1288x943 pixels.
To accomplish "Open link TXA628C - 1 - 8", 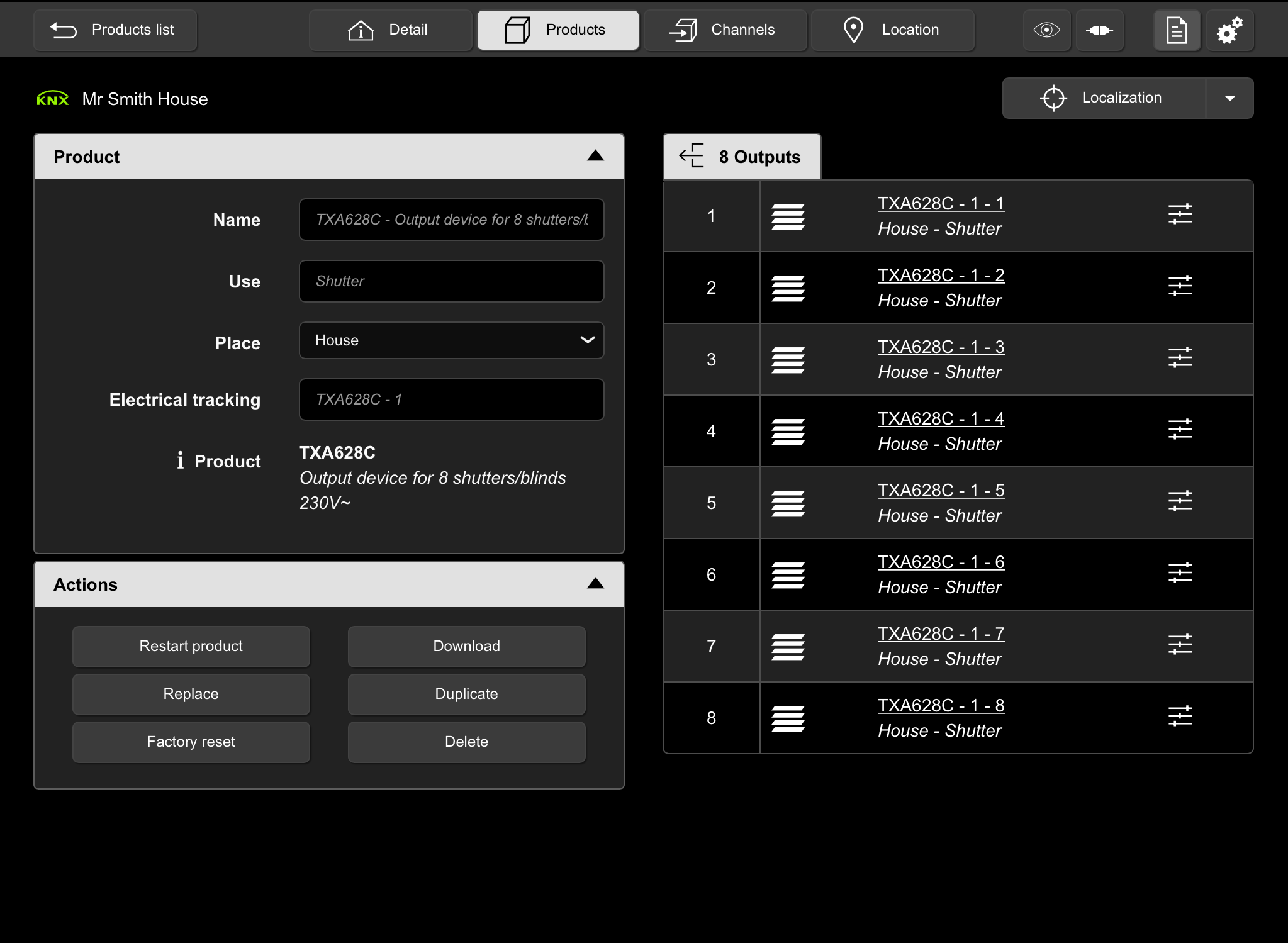I will click(941, 706).
